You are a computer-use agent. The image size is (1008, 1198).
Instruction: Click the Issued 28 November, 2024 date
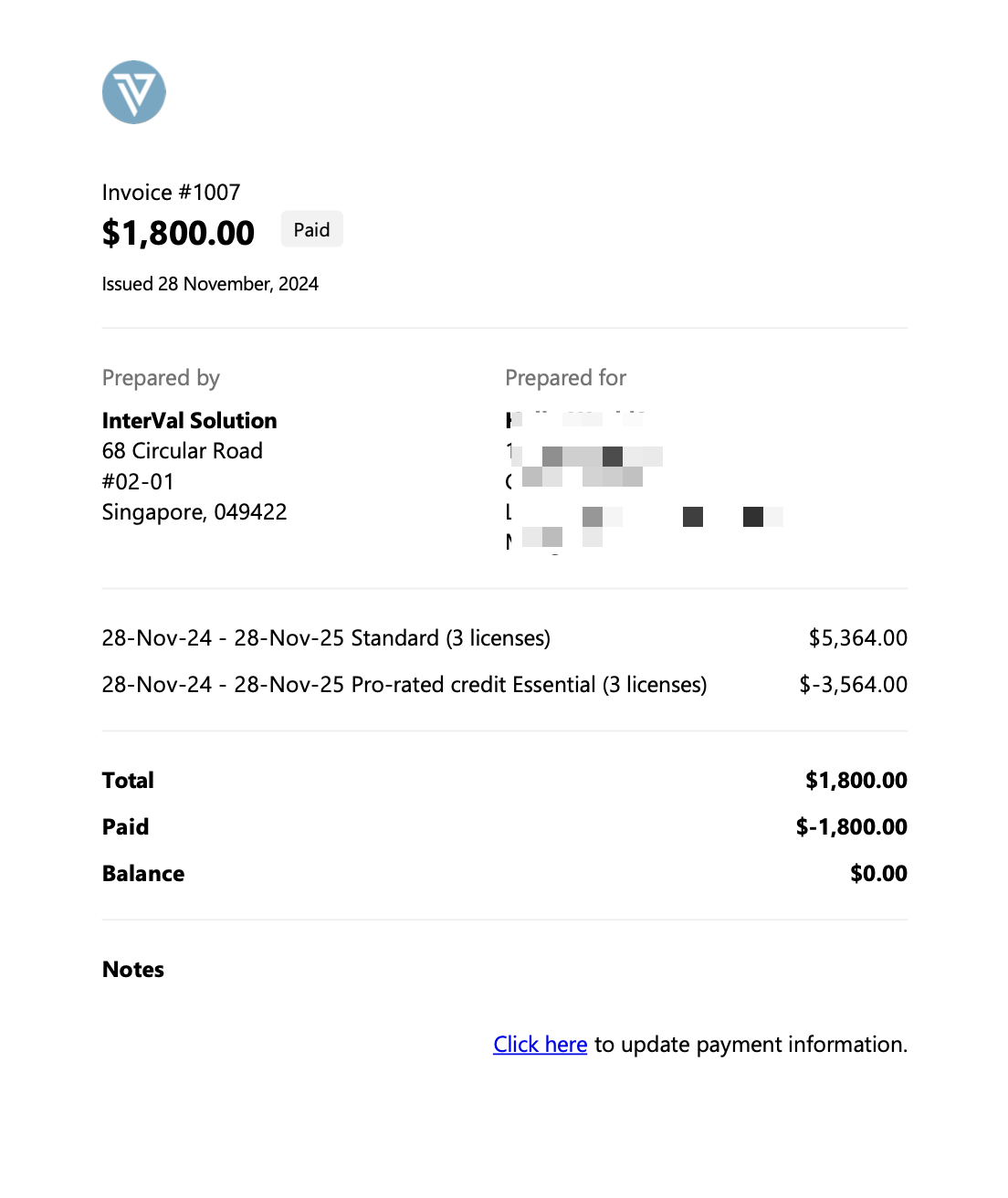[x=210, y=284]
